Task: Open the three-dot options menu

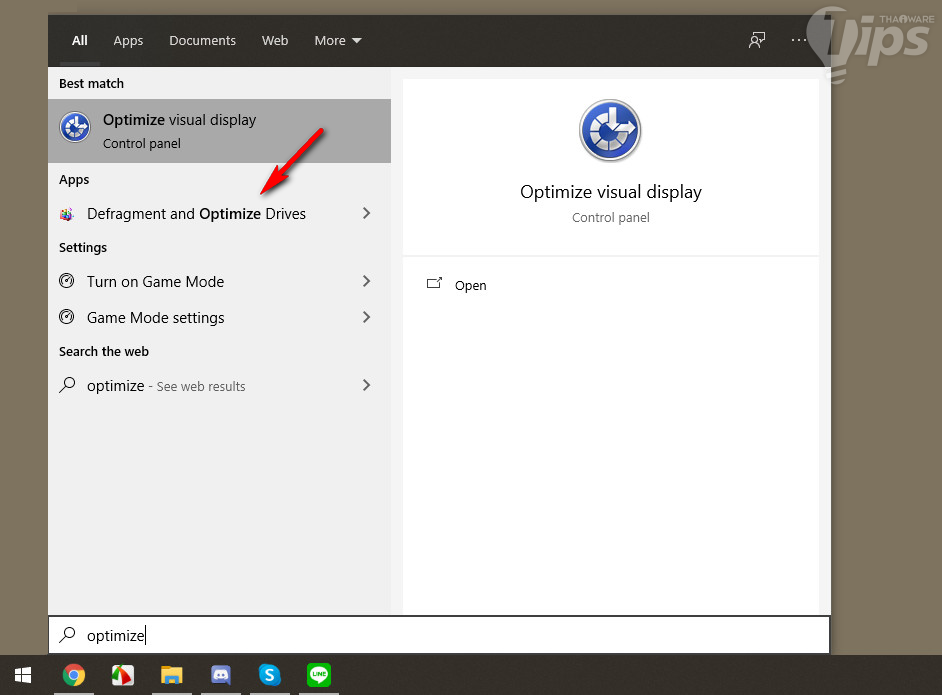Action: pos(798,40)
